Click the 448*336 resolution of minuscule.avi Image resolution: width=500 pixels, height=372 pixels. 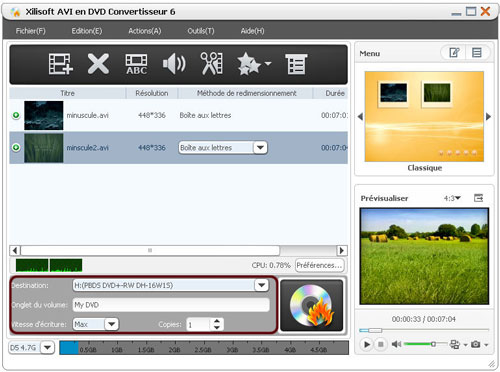152,115
